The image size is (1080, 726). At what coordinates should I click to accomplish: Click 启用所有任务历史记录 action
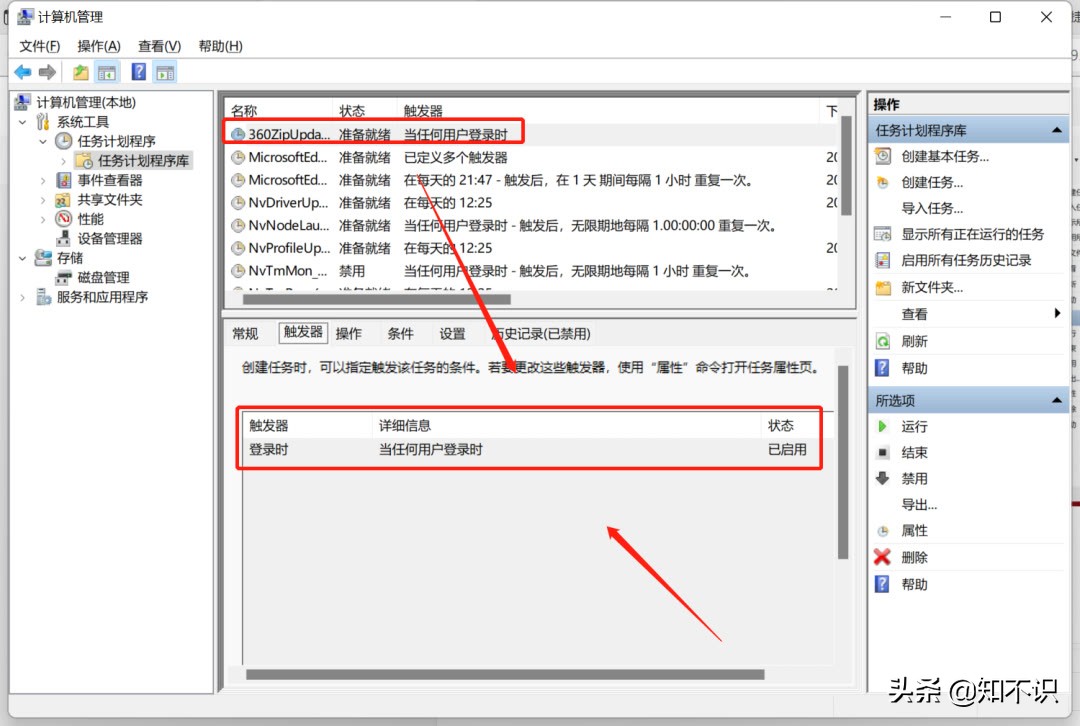click(966, 260)
